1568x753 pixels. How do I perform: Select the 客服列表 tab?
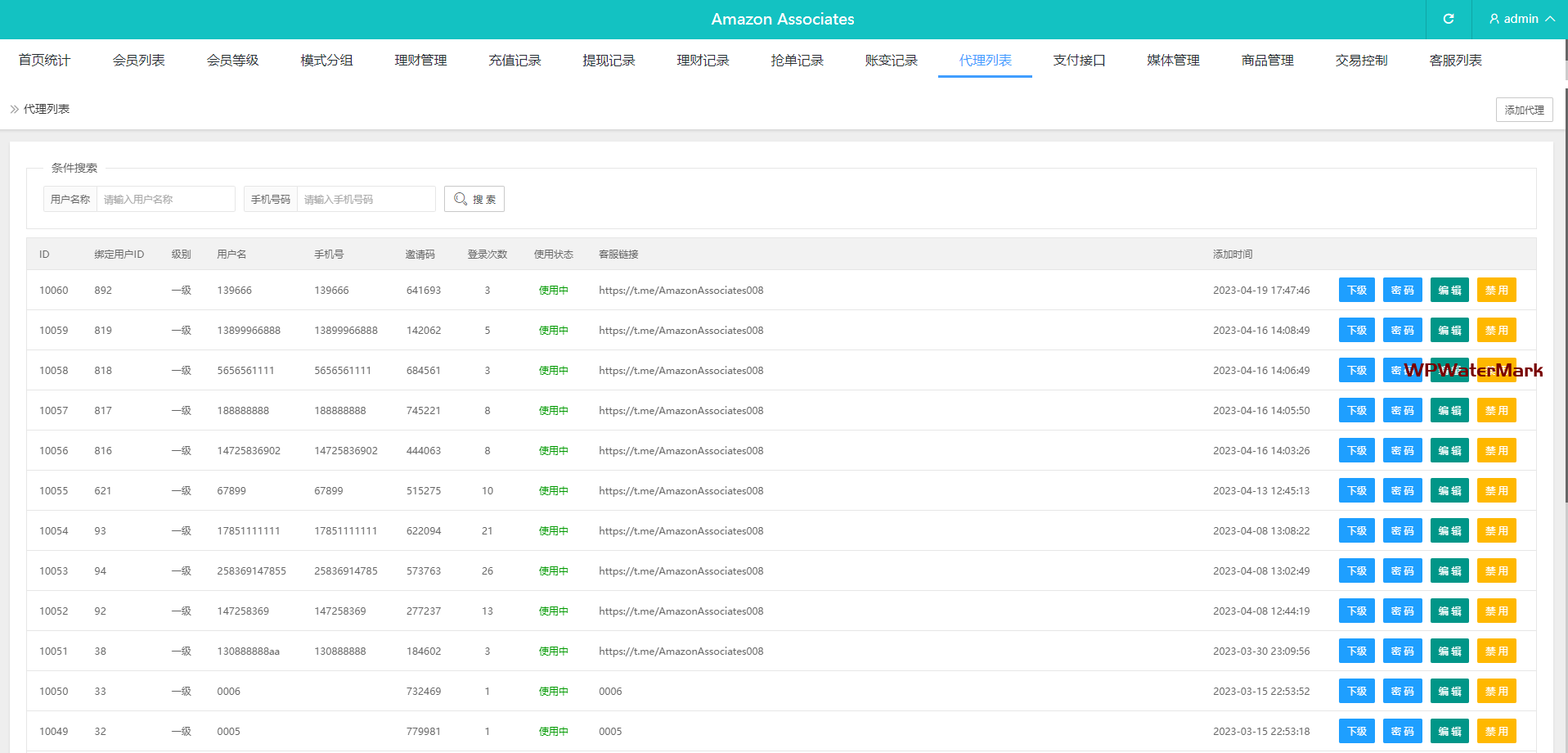point(1455,61)
